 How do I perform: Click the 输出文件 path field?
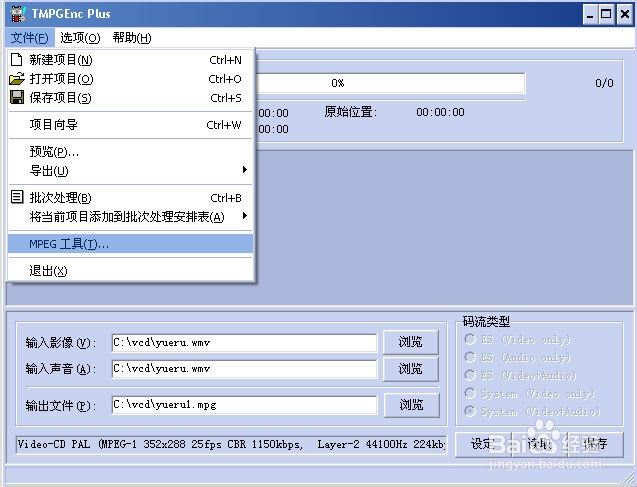[244, 405]
